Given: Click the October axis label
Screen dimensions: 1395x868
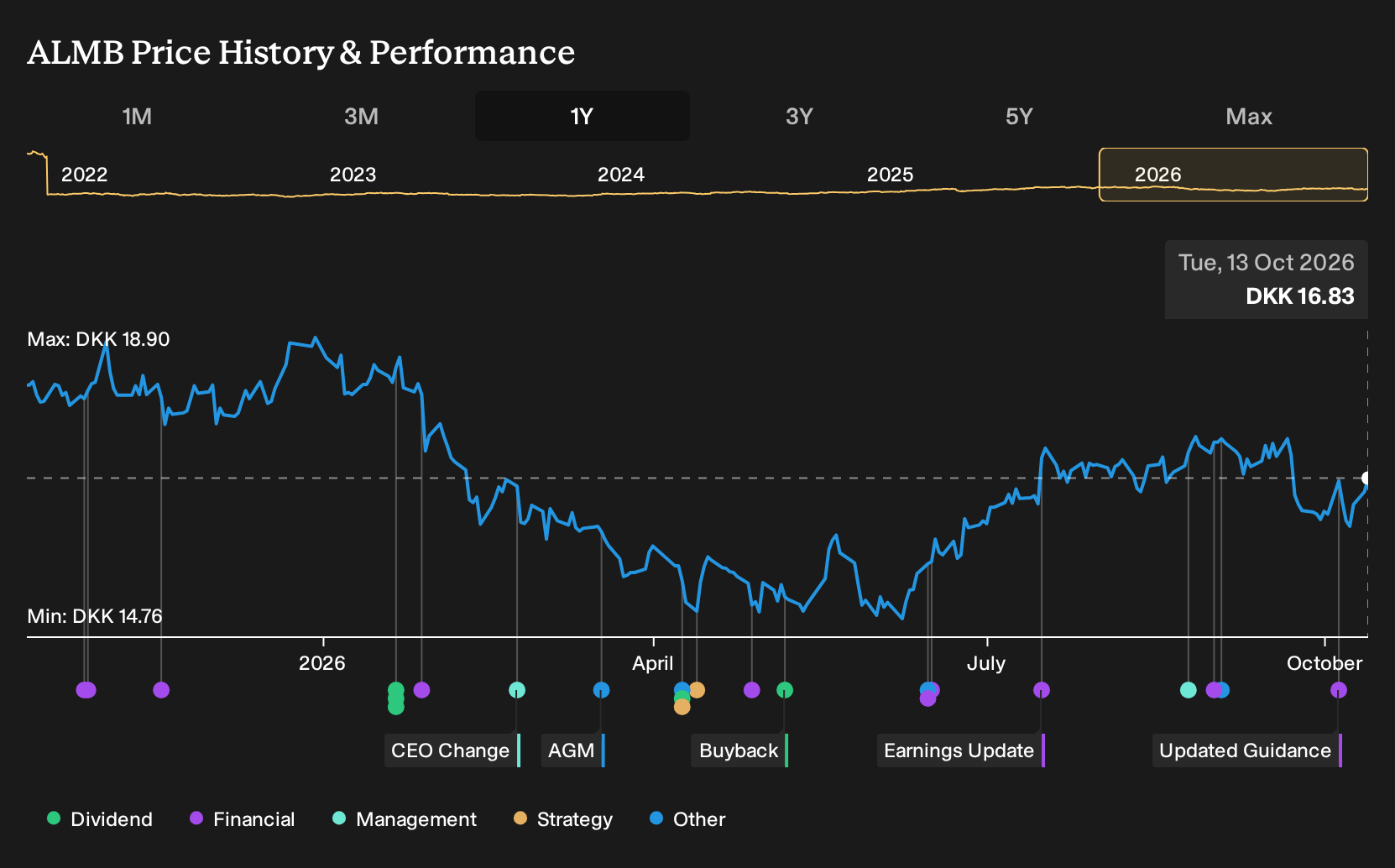Looking at the screenshot, I should point(1324,663).
